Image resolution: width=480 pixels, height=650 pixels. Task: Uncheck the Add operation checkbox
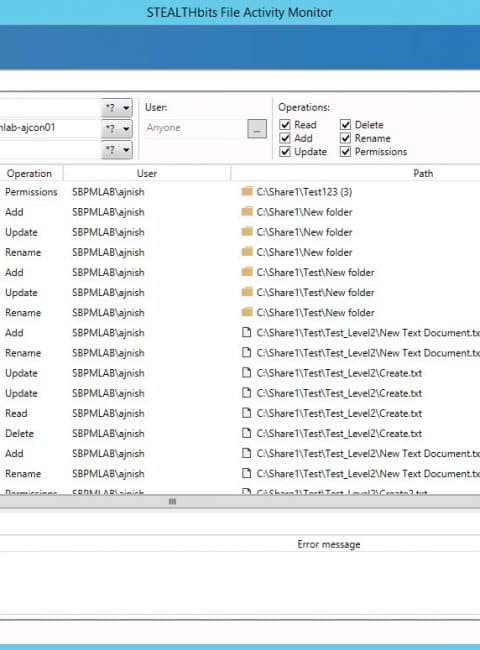(x=285, y=138)
